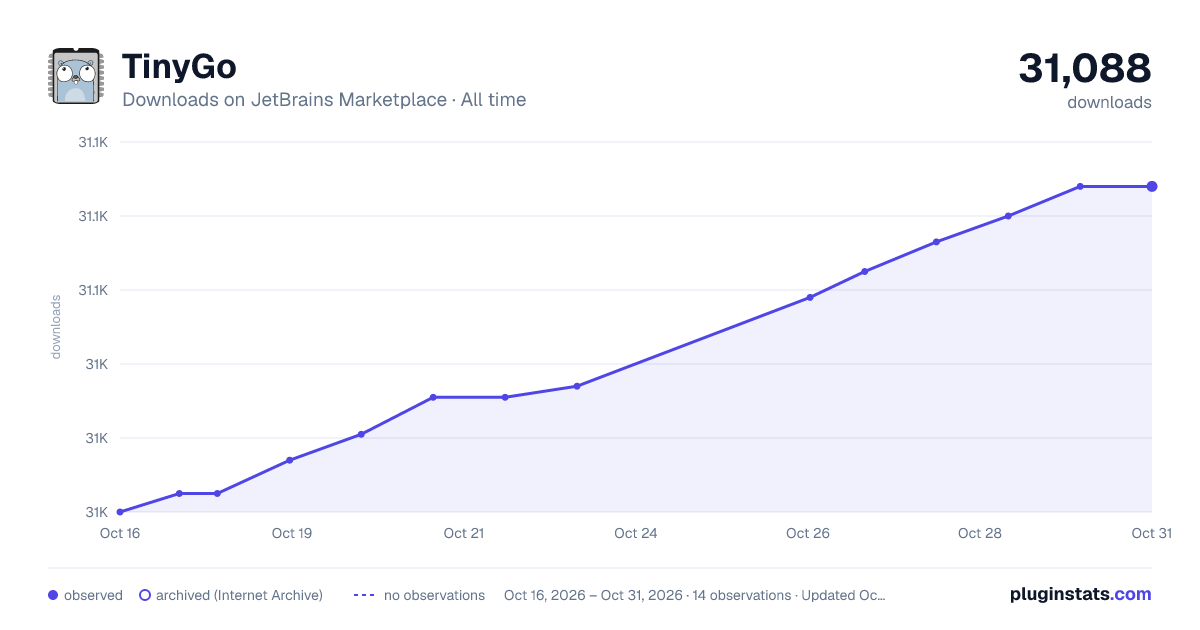Click the '31,088' total downloads figure
Viewport: 1200px width, 630px height.
pyautogui.click(x=1085, y=68)
